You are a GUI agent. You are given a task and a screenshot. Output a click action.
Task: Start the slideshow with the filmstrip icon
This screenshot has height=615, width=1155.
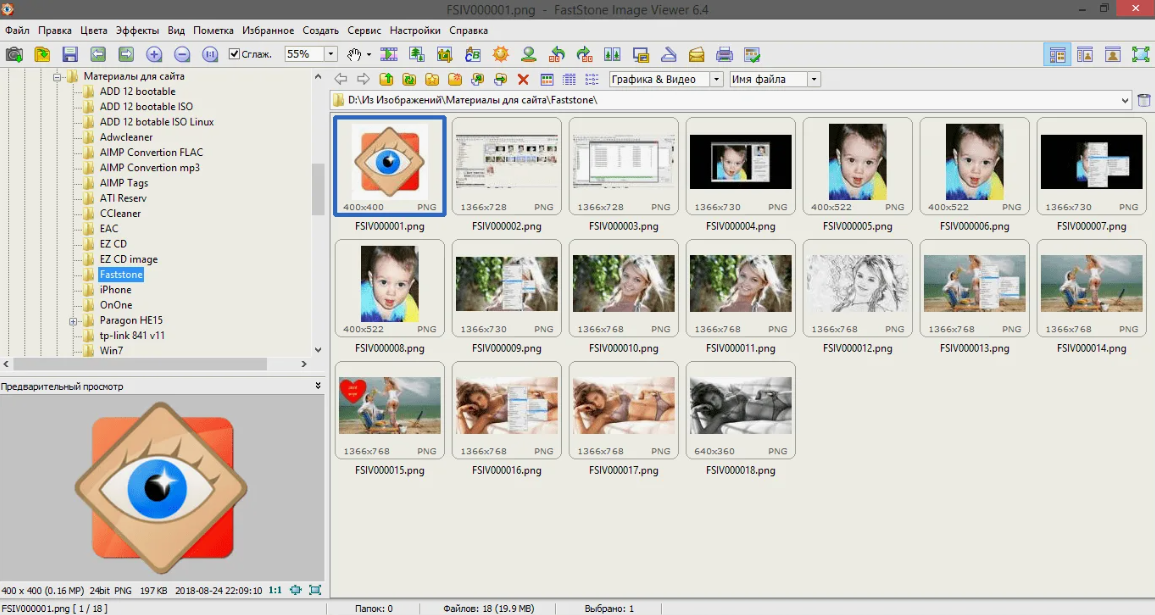389,55
